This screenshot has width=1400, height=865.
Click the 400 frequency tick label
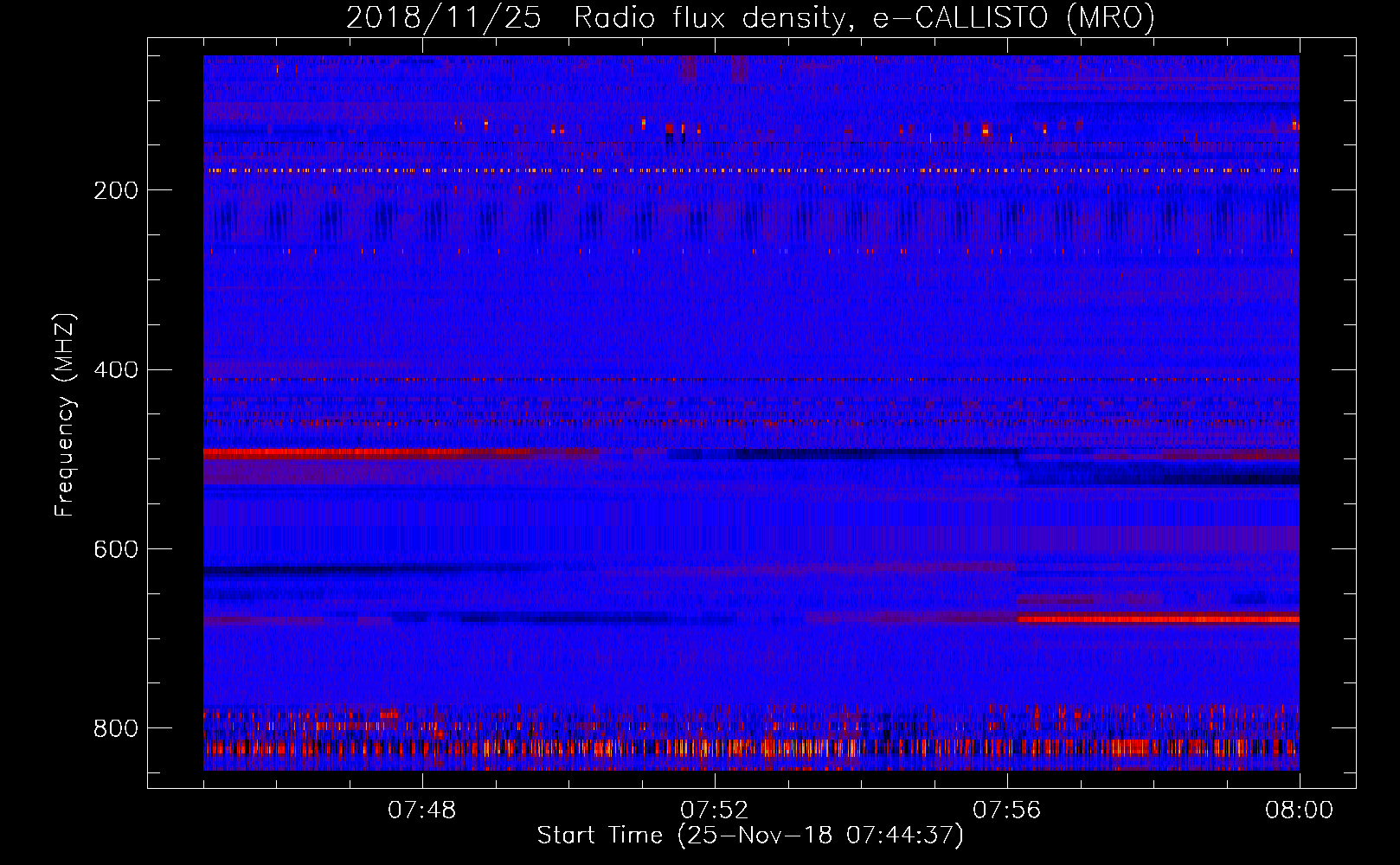[x=116, y=370]
